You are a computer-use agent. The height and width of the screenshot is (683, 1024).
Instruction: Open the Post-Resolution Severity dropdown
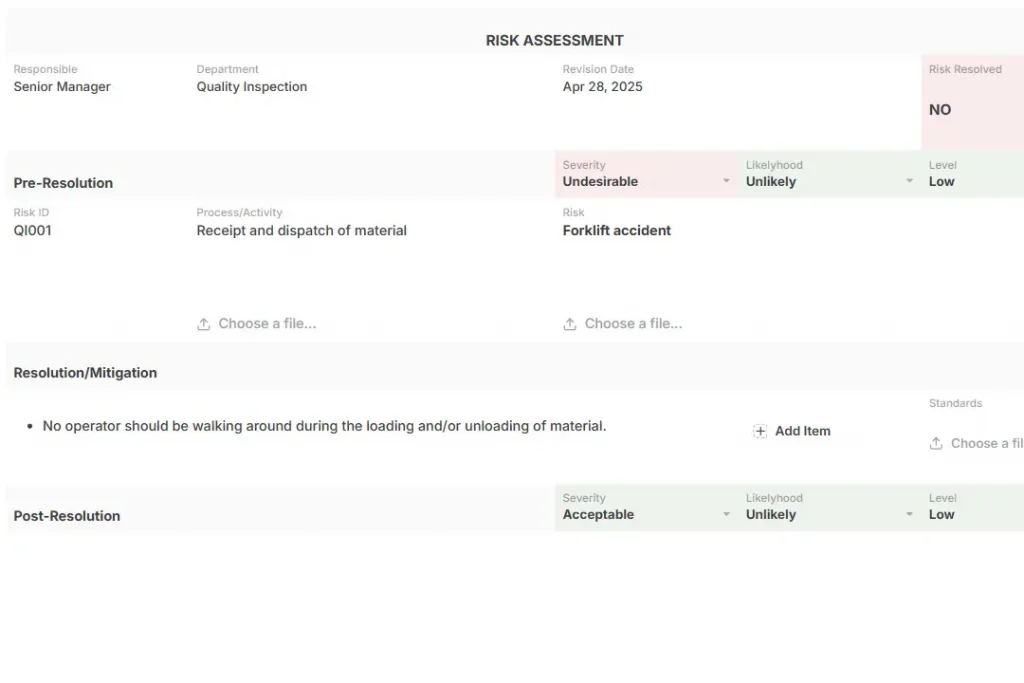[x=640, y=514]
